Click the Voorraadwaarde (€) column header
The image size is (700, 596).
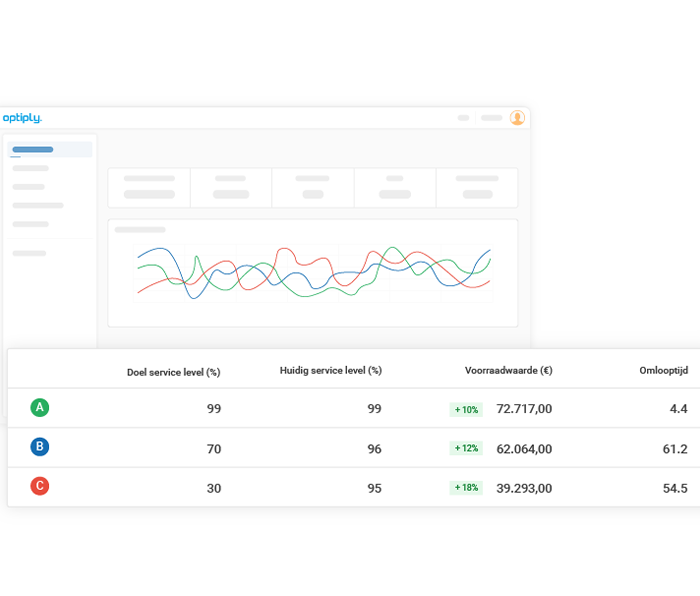pos(508,371)
